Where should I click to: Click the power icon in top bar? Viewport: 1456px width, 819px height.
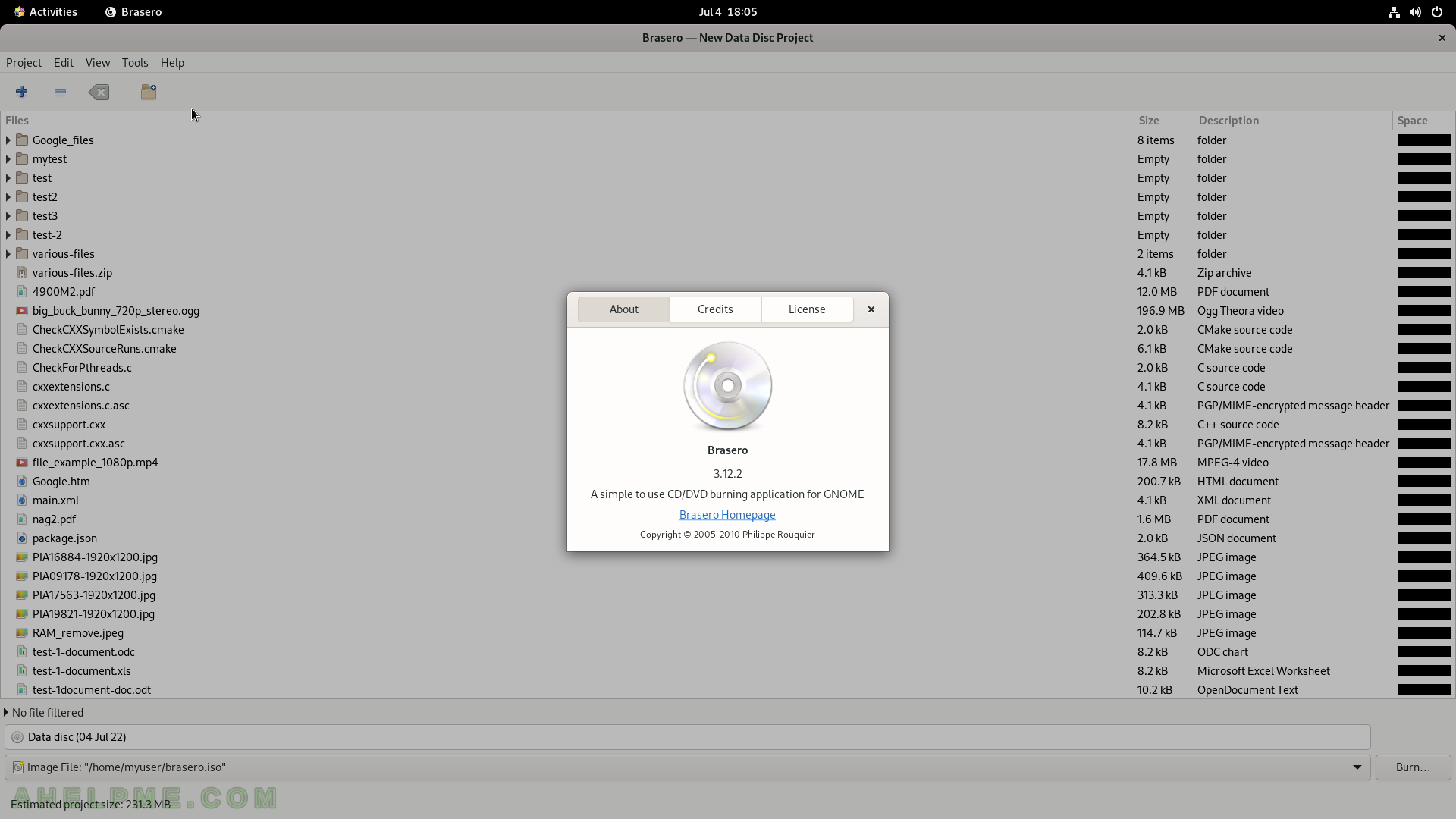(1436, 12)
